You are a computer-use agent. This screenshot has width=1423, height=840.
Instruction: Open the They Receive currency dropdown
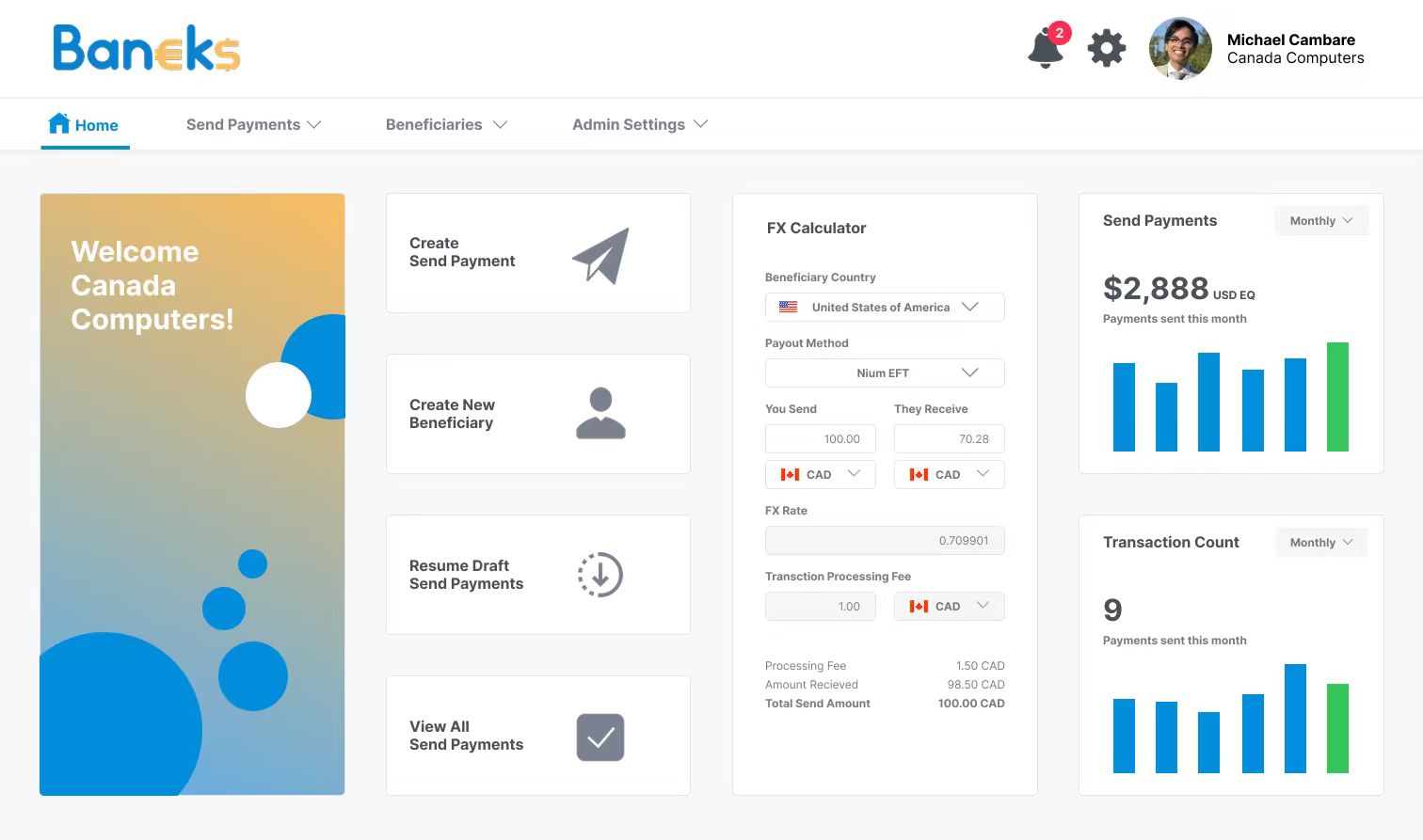[x=949, y=474]
